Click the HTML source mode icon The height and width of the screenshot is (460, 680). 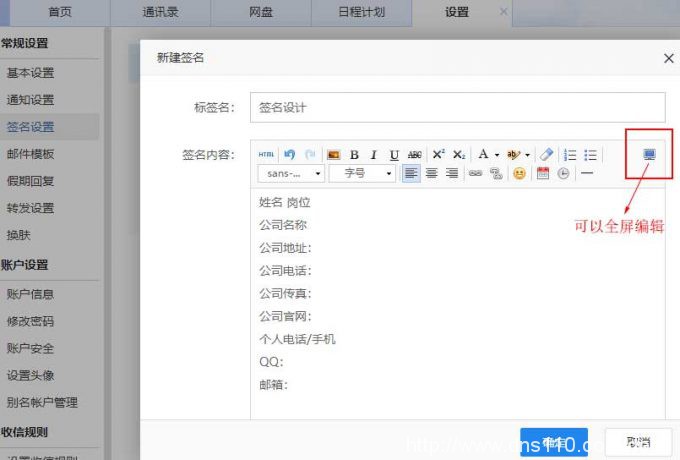[266, 155]
